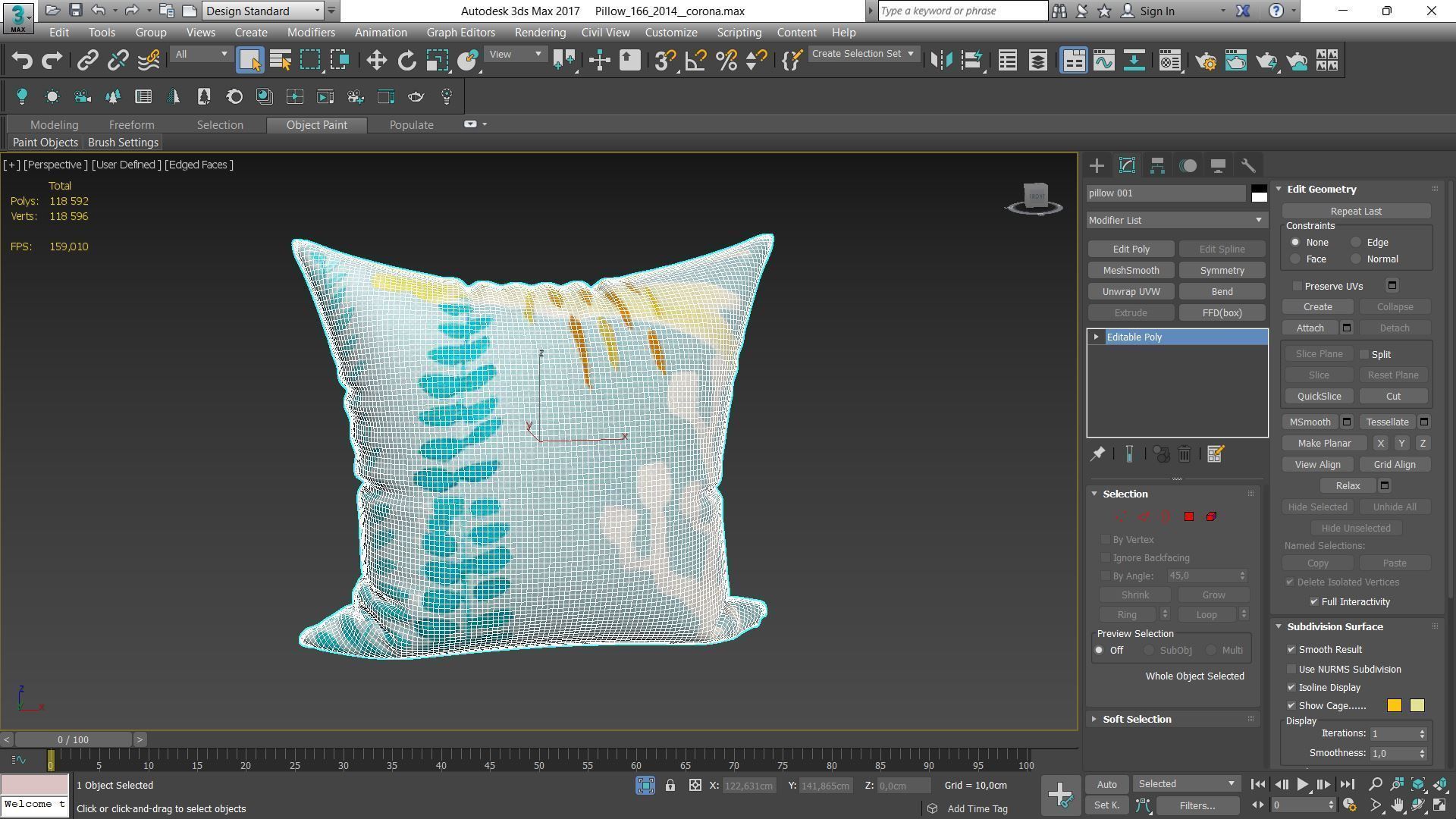Toggle the Full Interactivity checkbox
Image resolution: width=1456 pixels, height=819 pixels.
click(x=1314, y=602)
